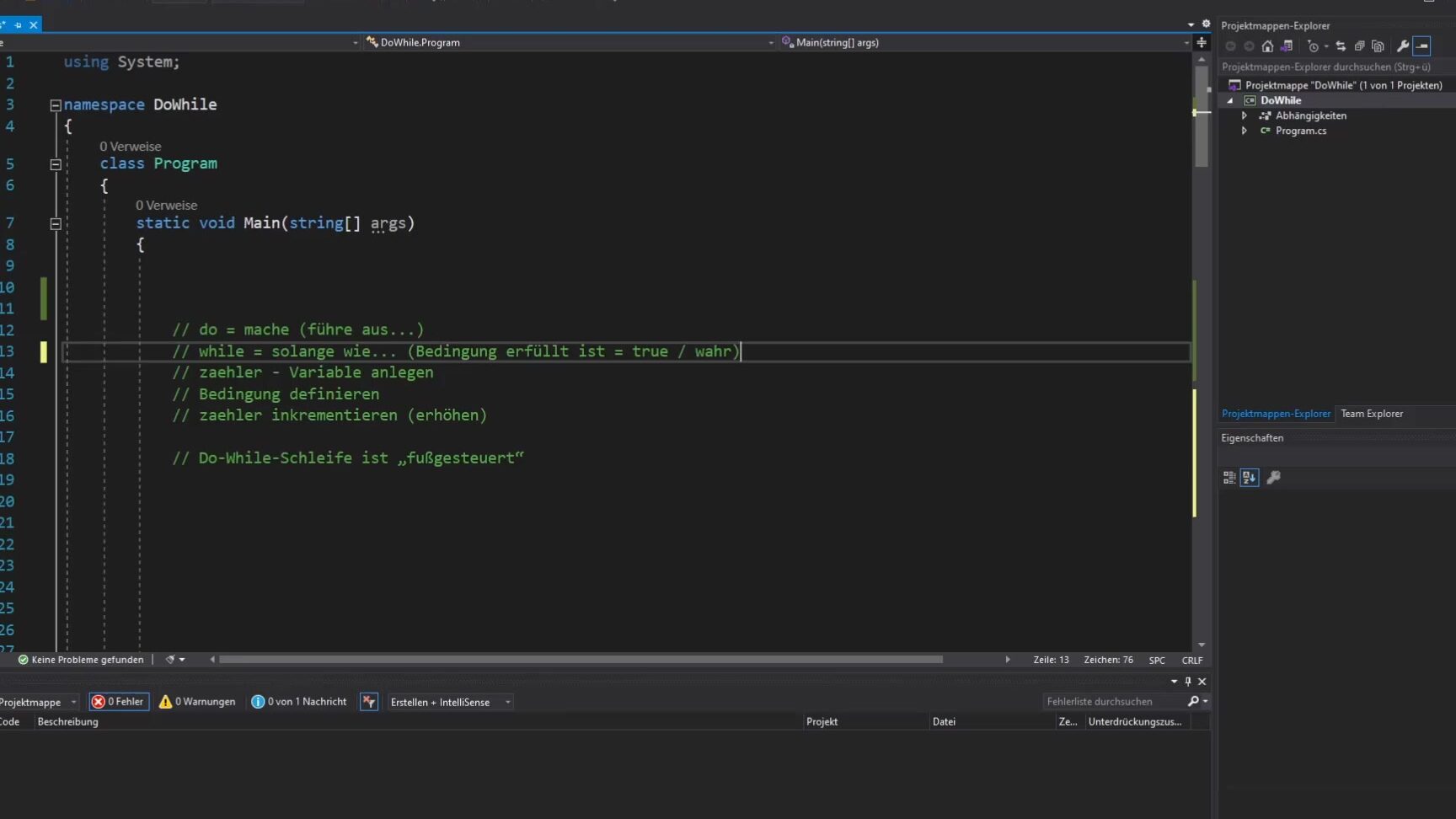Toggle the '0 Fehler' filter button
The width and height of the screenshot is (1456, 819).
click(x=119, y=702)
